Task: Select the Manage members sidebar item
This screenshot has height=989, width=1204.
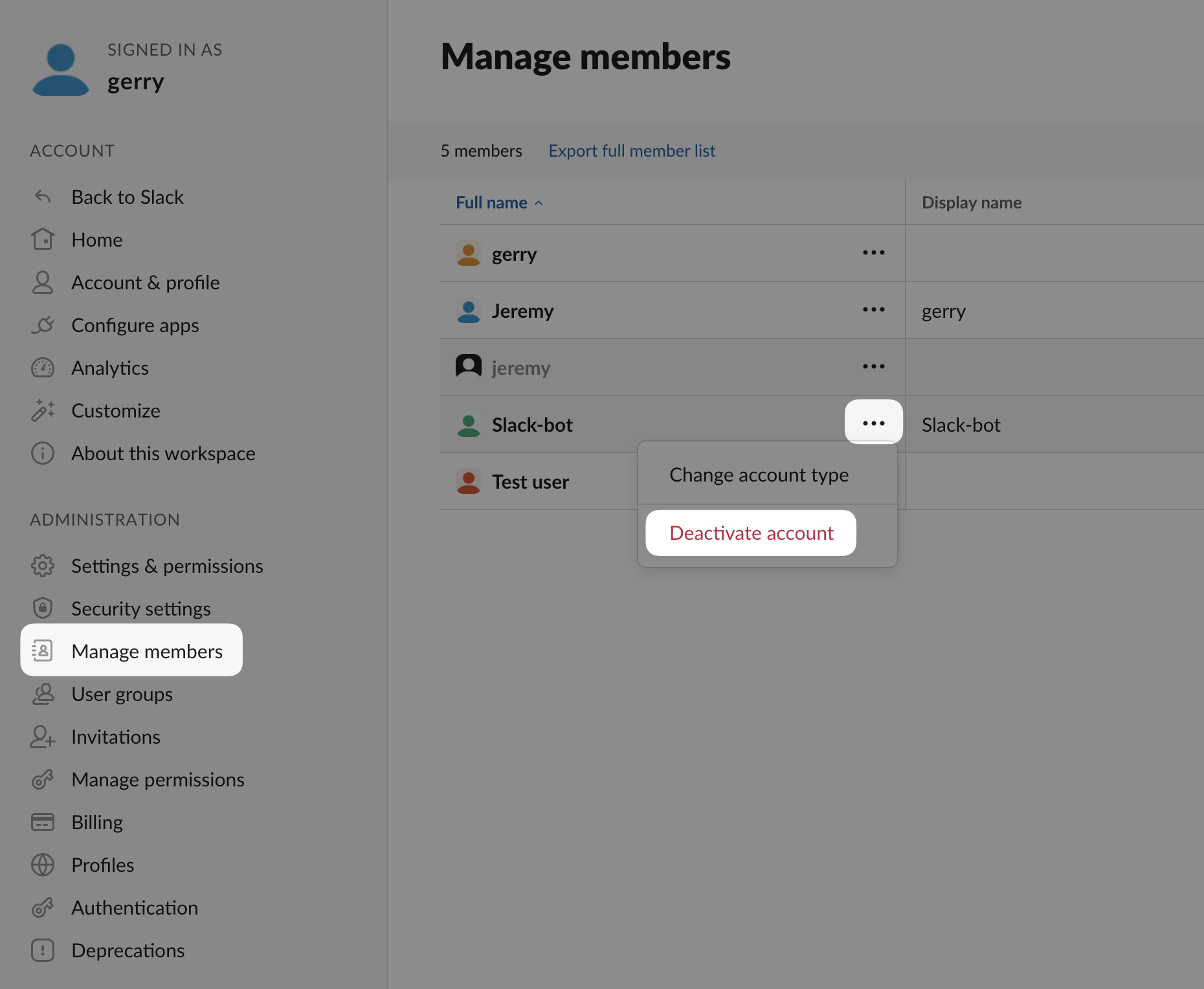Action: click(x=131, y=650)
